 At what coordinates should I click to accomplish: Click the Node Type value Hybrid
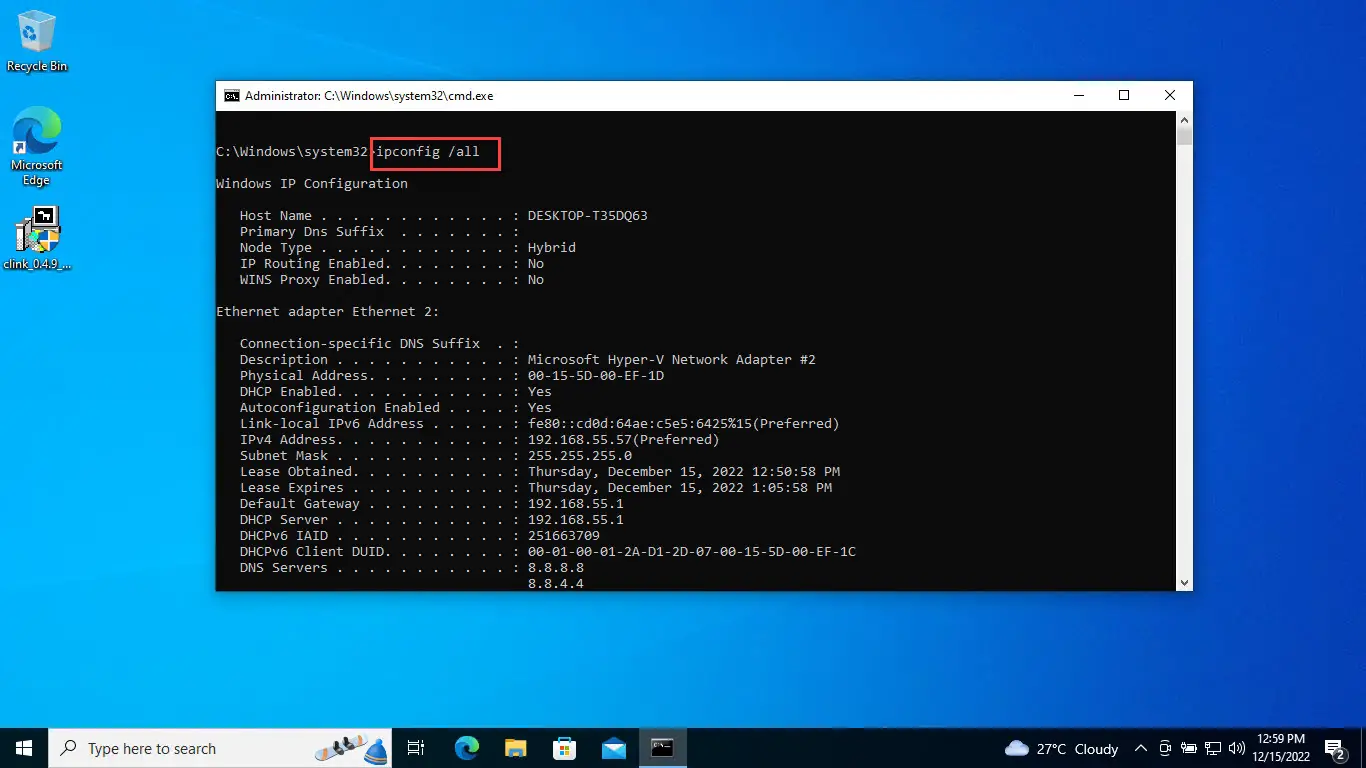click(552, 248)
